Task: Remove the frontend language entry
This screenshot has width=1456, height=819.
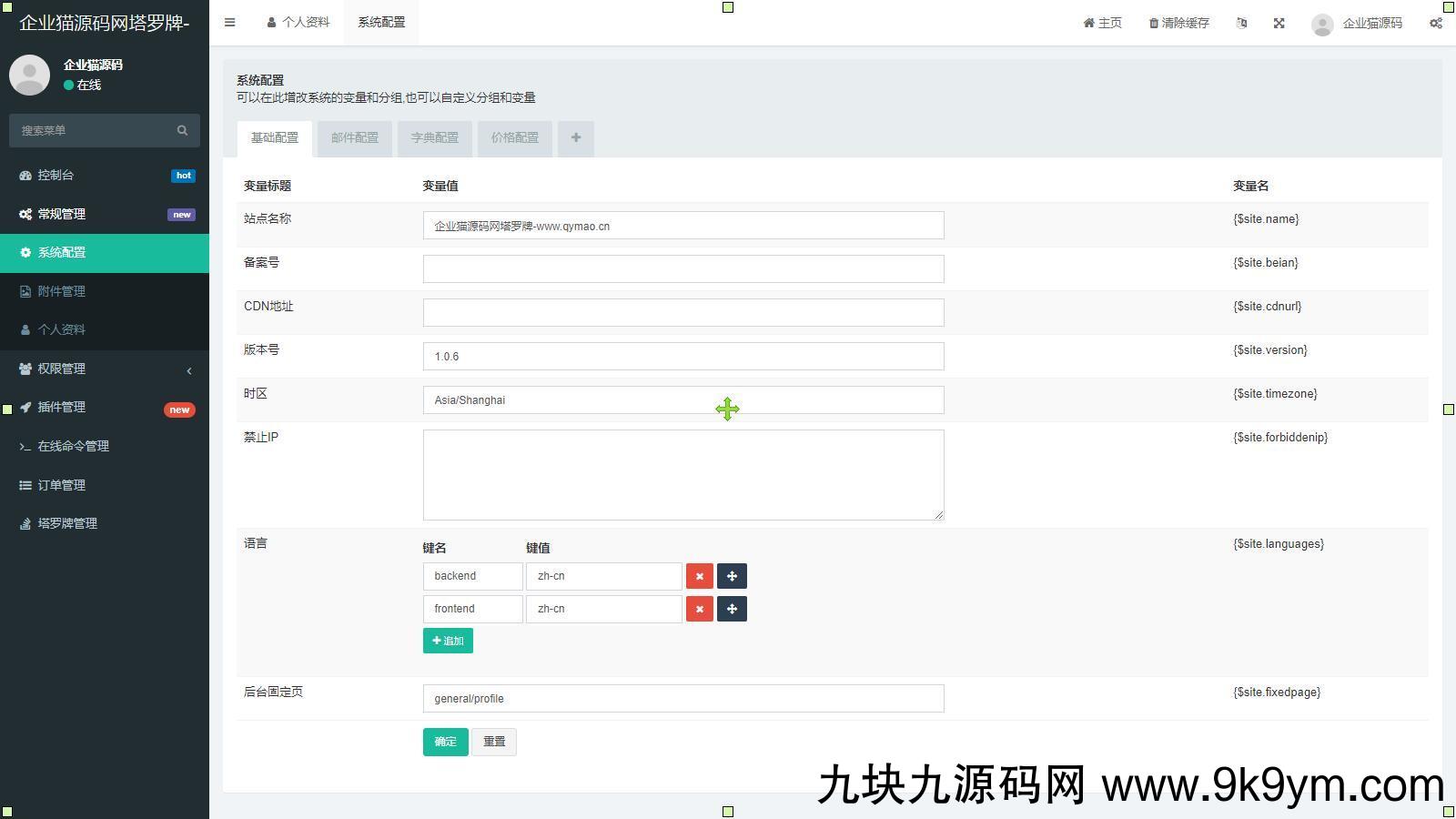Action: click(x=699, y=609)
